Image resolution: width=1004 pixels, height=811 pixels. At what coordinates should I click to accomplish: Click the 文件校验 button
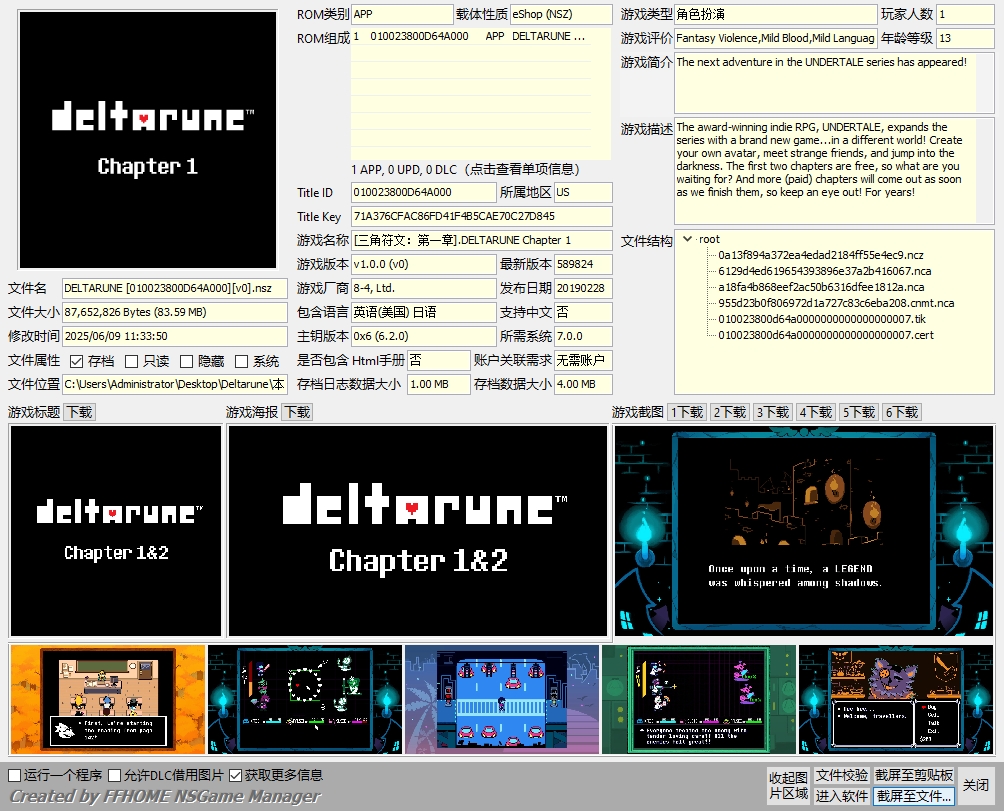[x=841, y=775]
